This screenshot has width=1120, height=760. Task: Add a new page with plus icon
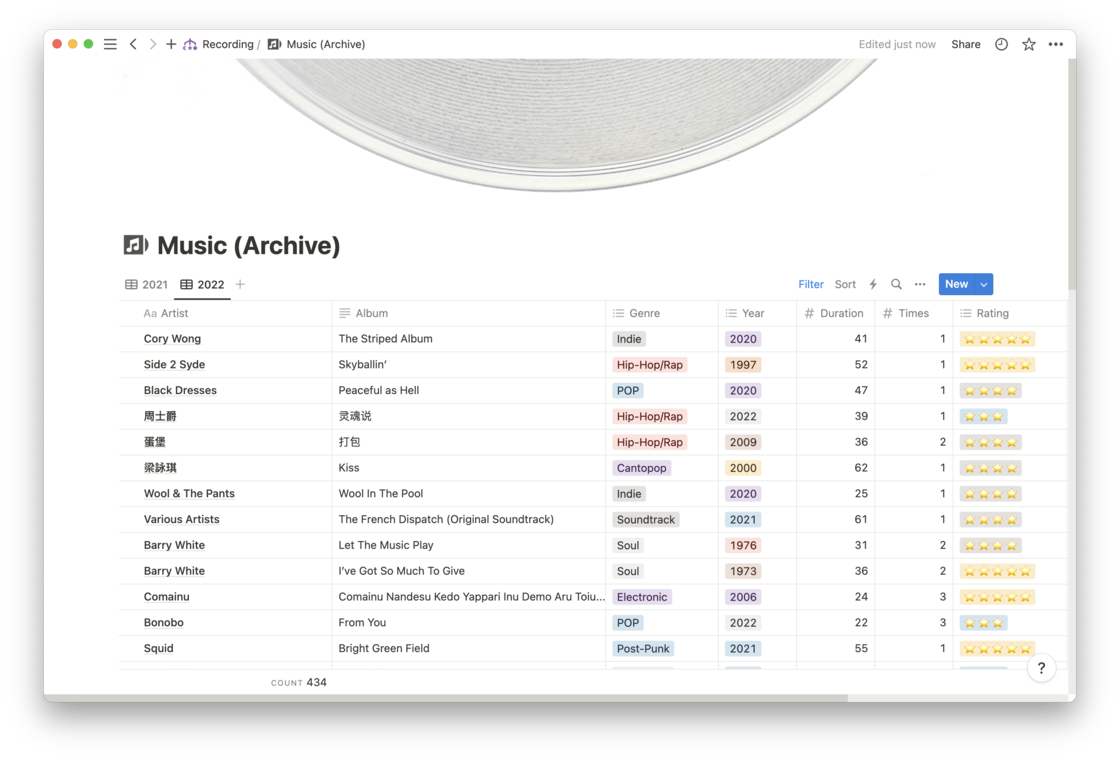[171, 44]
